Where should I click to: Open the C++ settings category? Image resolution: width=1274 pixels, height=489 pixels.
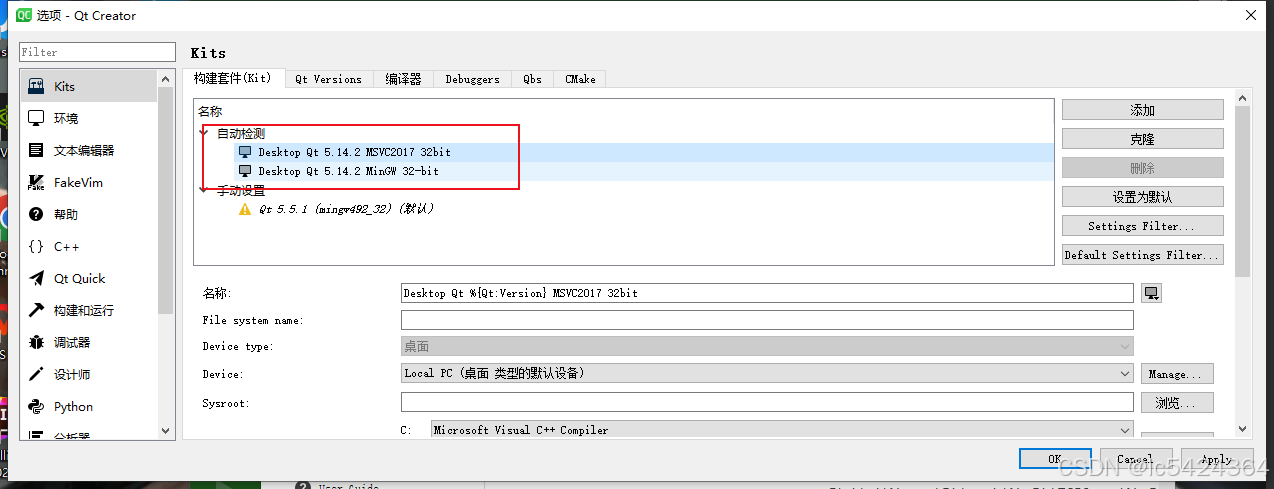pyautogui.click(x=88, y=246)
